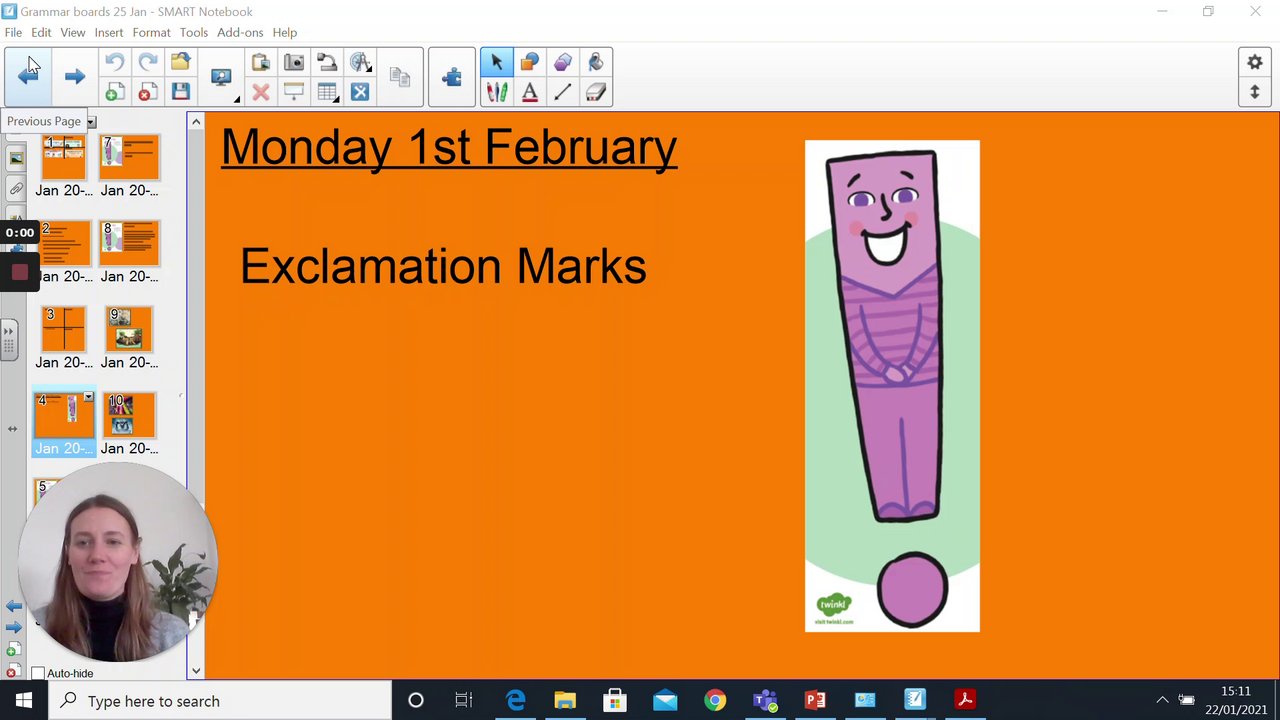Open a file with the folder icon

tap(180, 62)
